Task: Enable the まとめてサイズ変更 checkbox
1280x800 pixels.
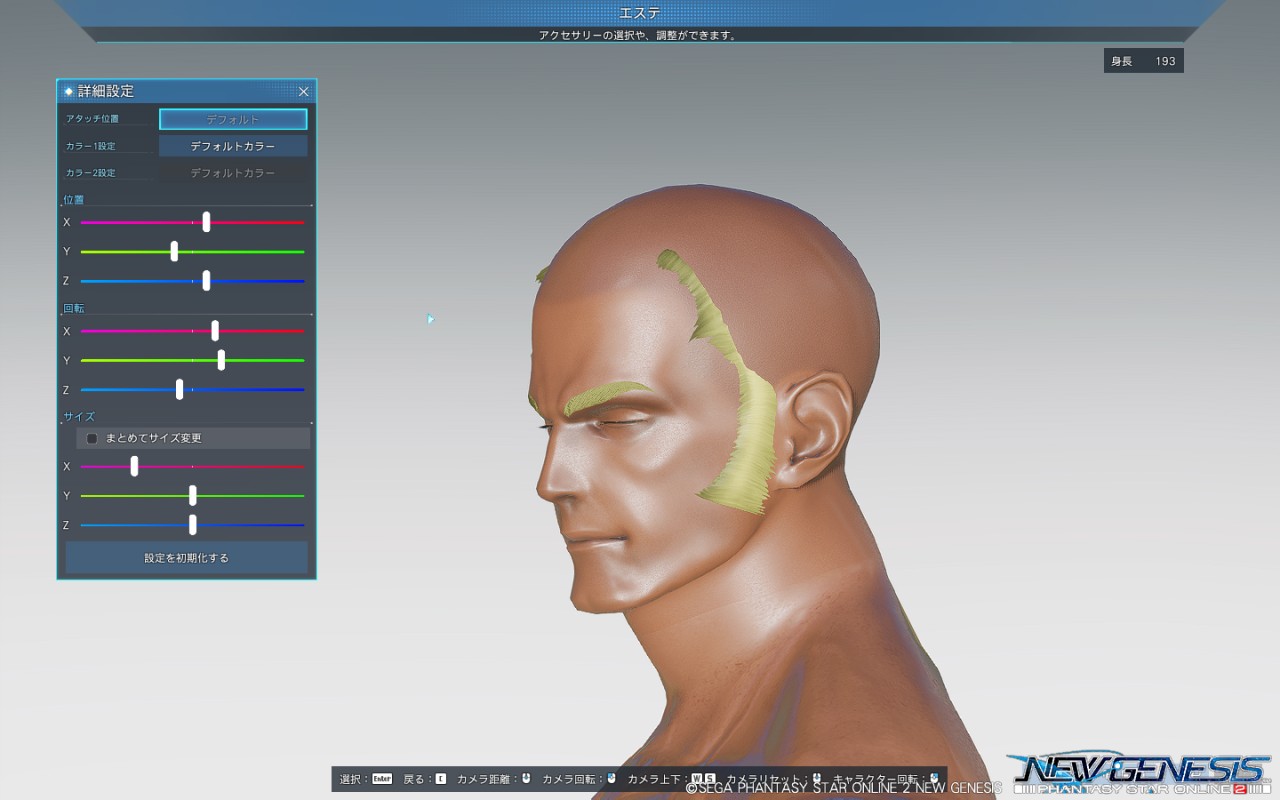Action: [92, 438]
